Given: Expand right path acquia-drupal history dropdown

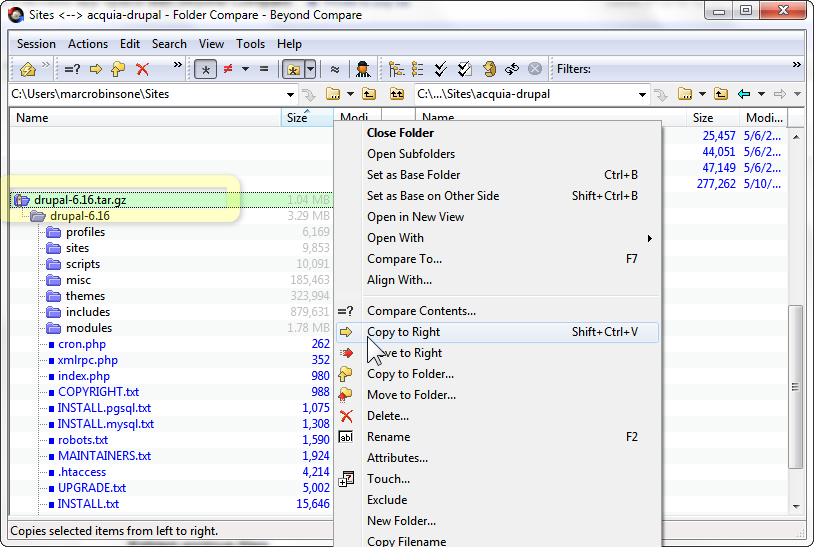Looking at the screenshot, I should coord(642,94).
